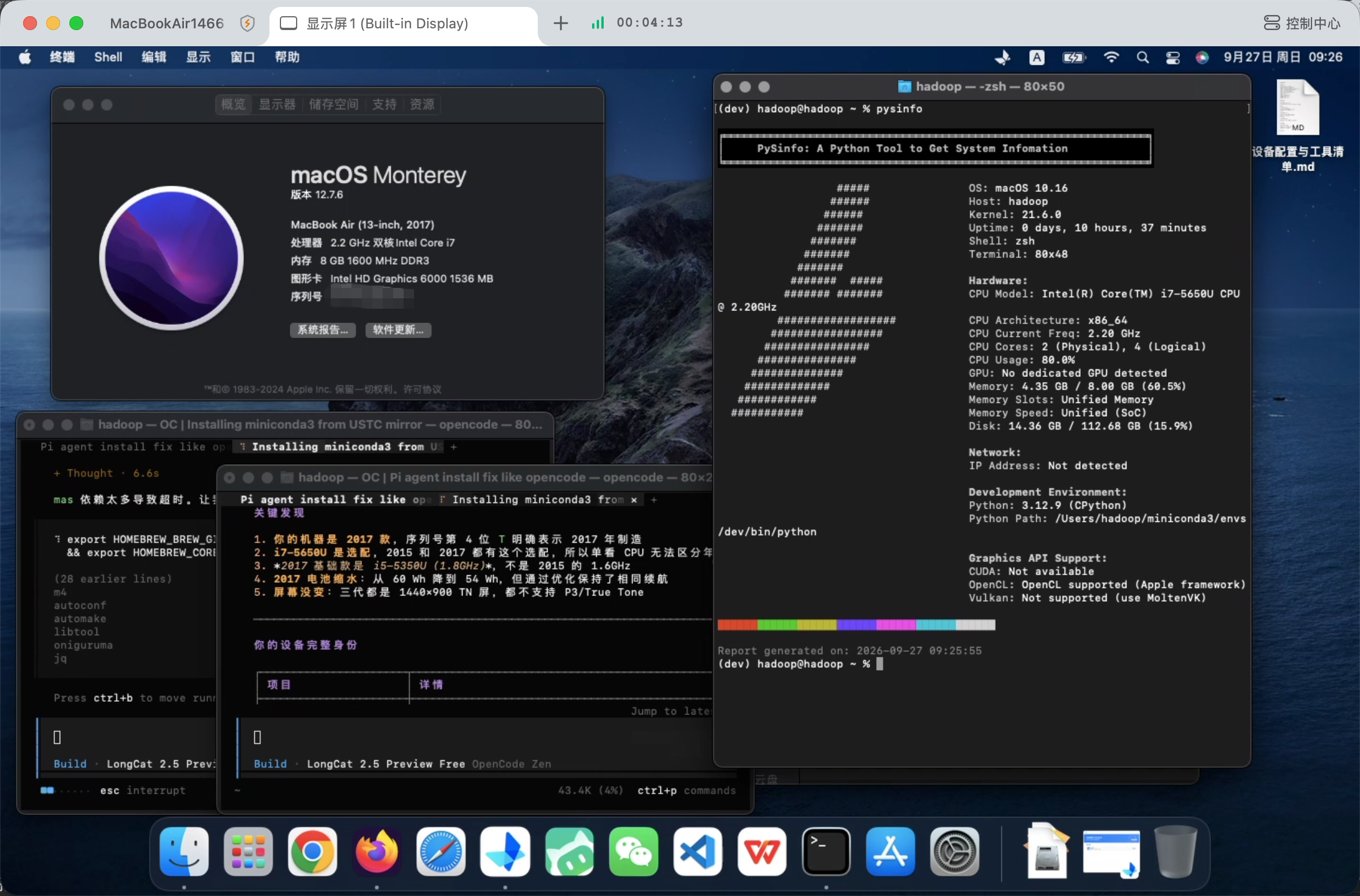Switch to the MacBookAir1466 session tab
The width and height of the screenshot is (1360, 896).
167,23
